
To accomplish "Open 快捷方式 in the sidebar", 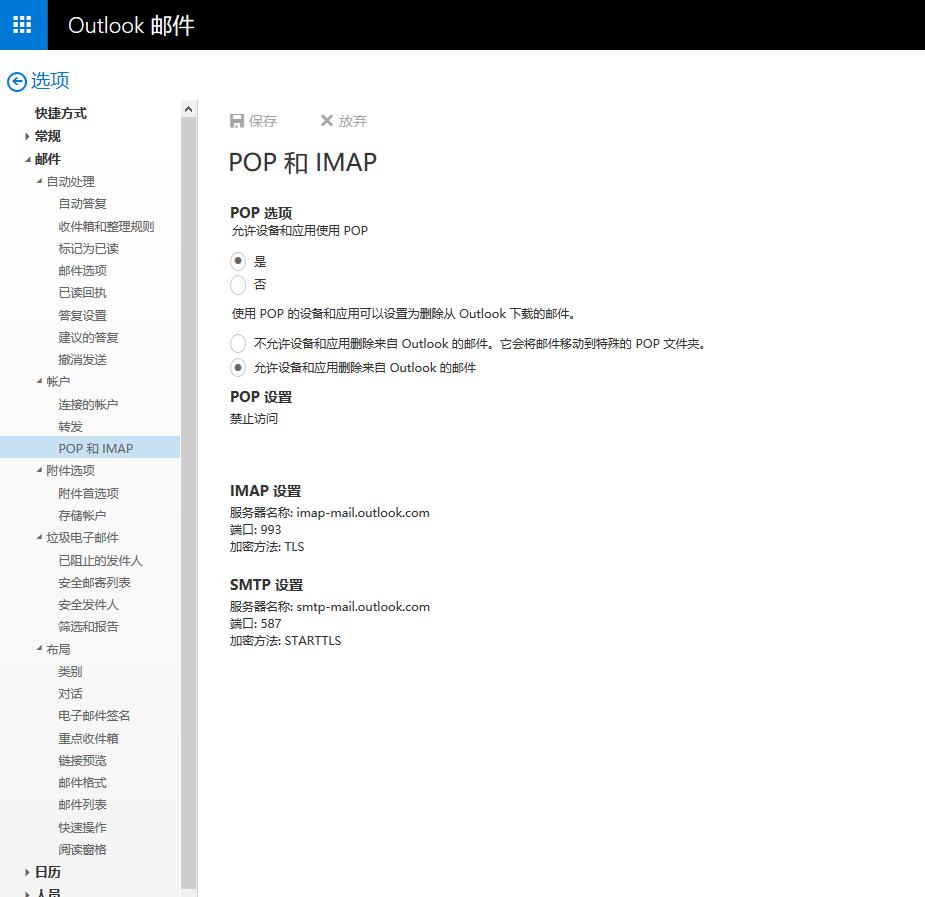I will tap(61, 113).
